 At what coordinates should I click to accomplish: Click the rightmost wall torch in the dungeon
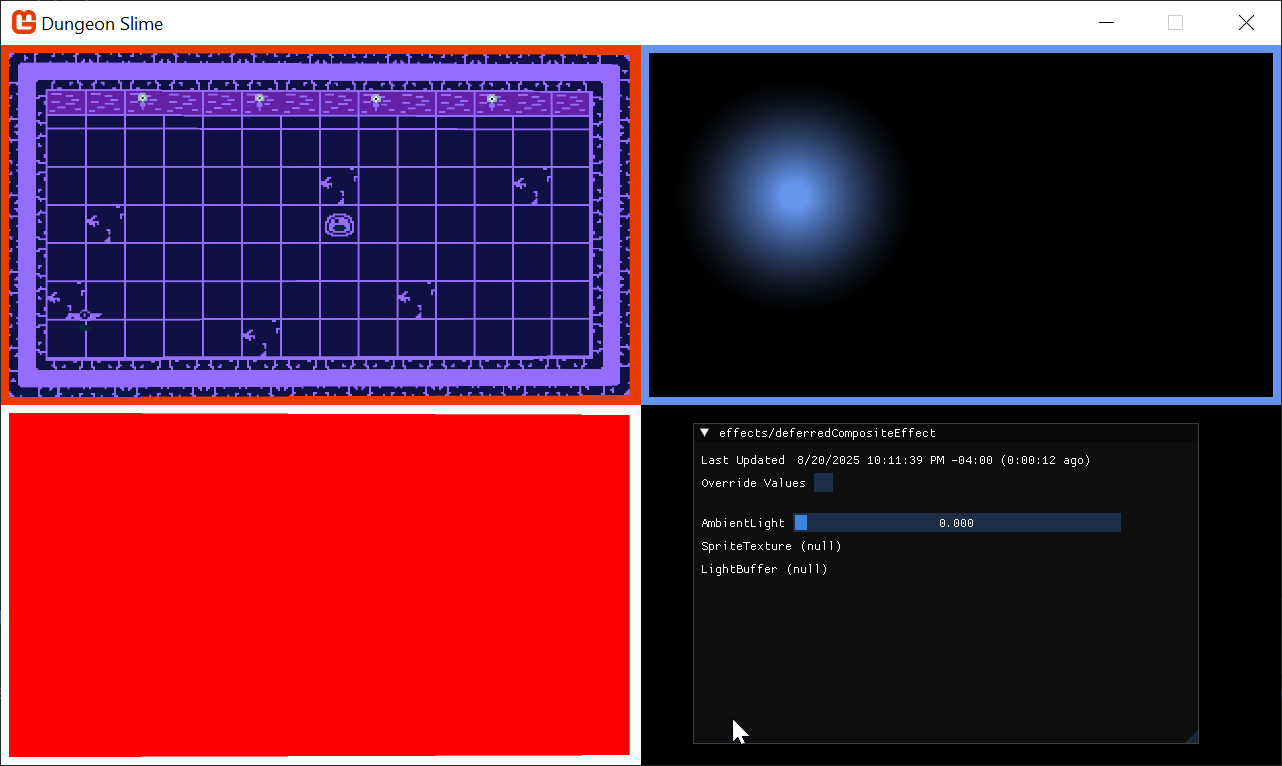tap(492, 99)
